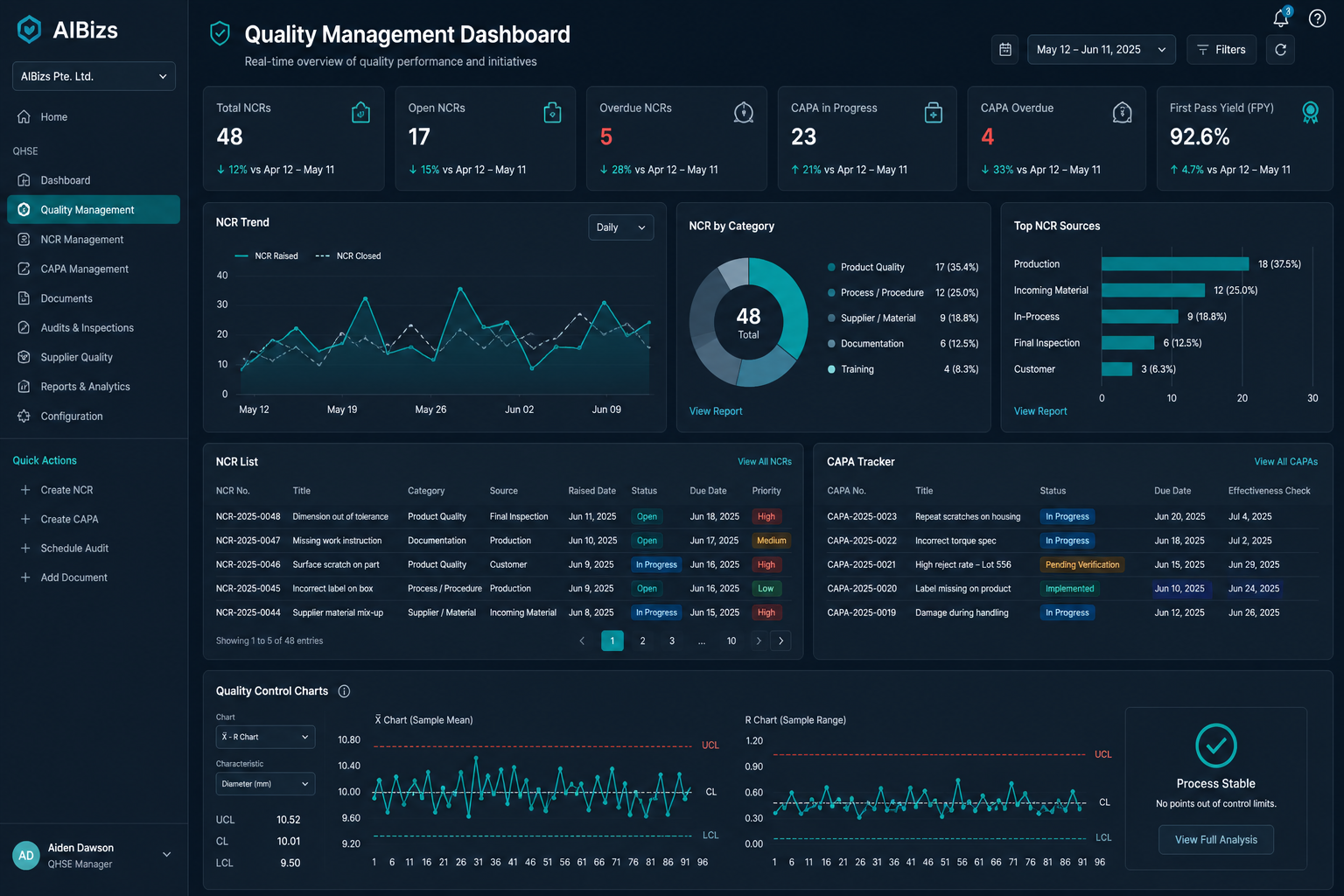1344x896 pixels.
Task: Click the Overdue NCRs clock icon
Action: pyautogui.click(x=744, y=112)
